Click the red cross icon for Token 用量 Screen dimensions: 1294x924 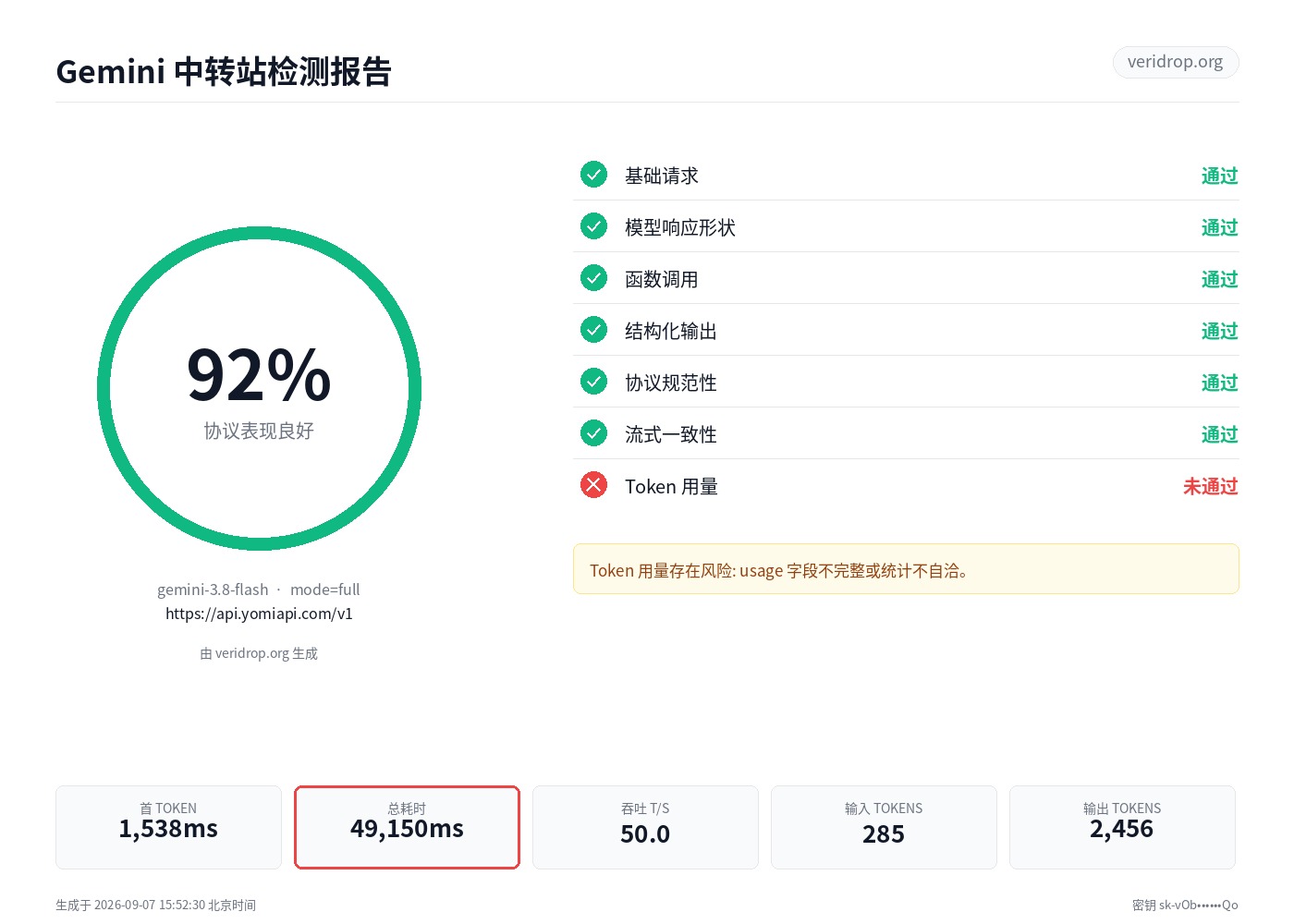click(593, 485)
